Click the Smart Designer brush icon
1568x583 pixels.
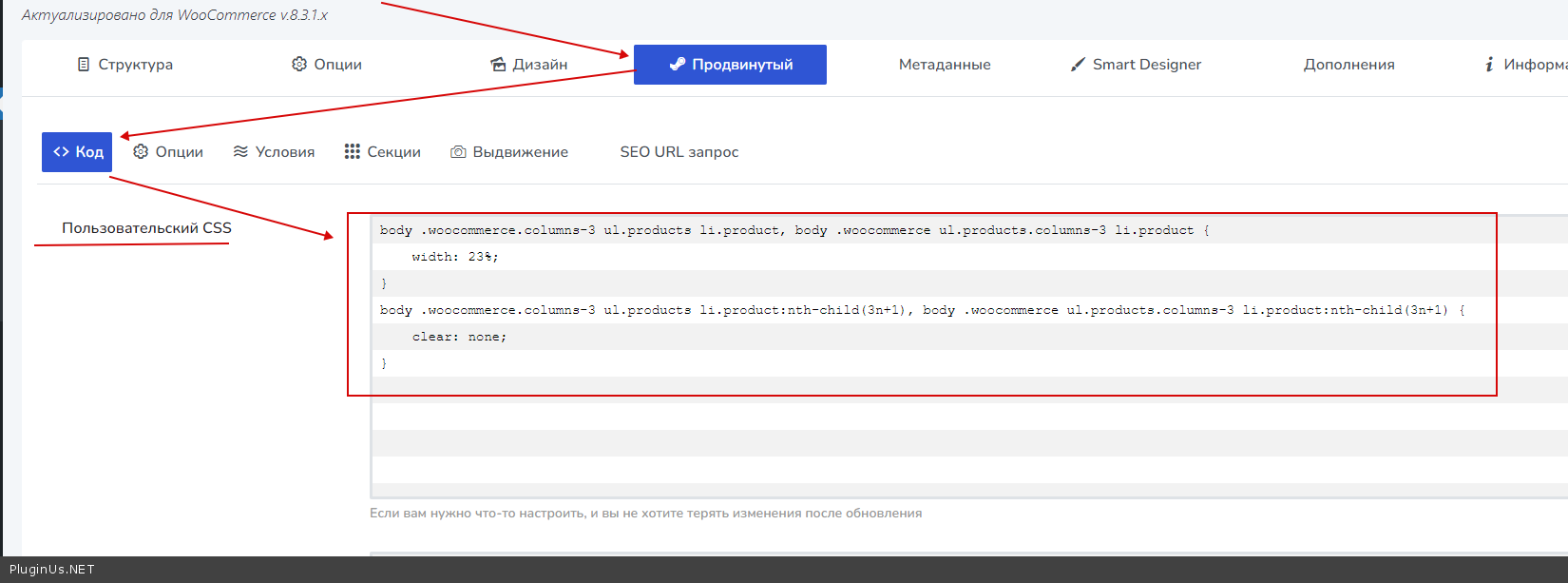pyautogui.click(x=1078, y=65)
